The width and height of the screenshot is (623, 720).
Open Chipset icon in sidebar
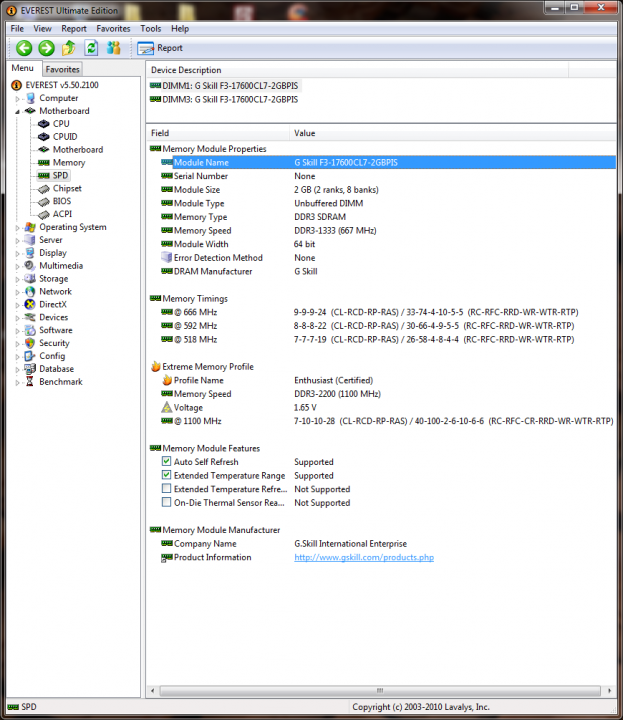44,189
